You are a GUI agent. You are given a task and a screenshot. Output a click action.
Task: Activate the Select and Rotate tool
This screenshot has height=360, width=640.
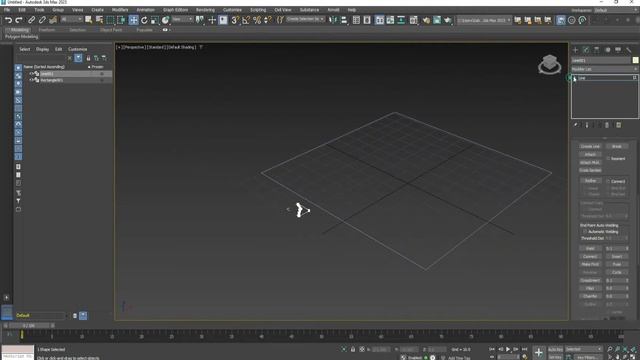[x=144, y=20]
